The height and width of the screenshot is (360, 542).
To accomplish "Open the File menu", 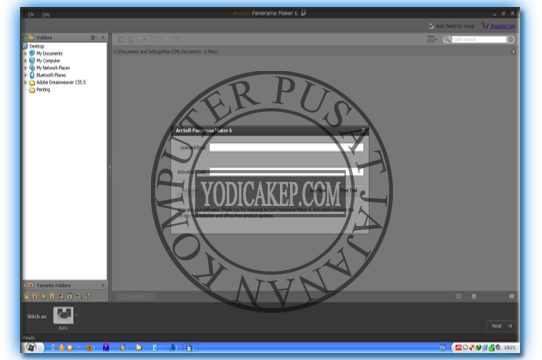I will [x=31, y=14].
